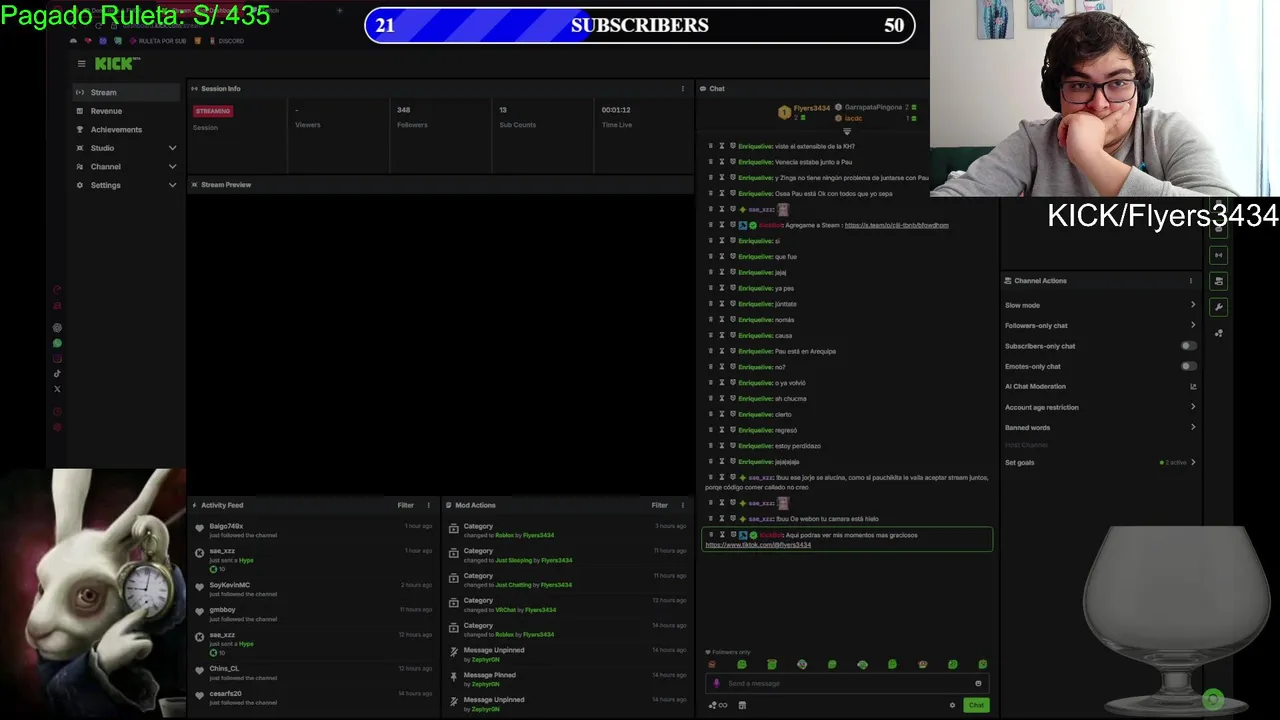Open Session Info panel options menu
1280x720 pixels.
(683, 89)
